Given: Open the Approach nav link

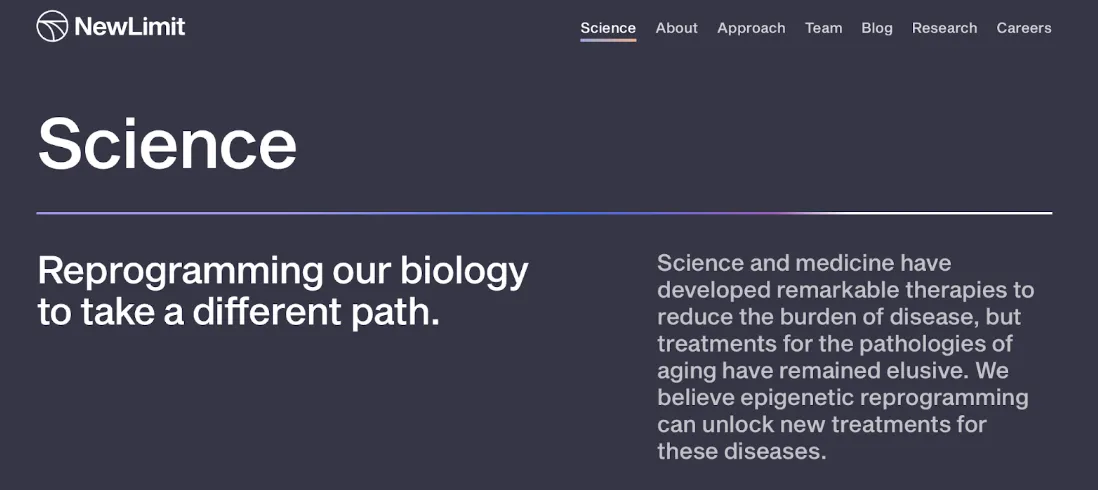Looking at the screenshot, I should pos(751,28).
